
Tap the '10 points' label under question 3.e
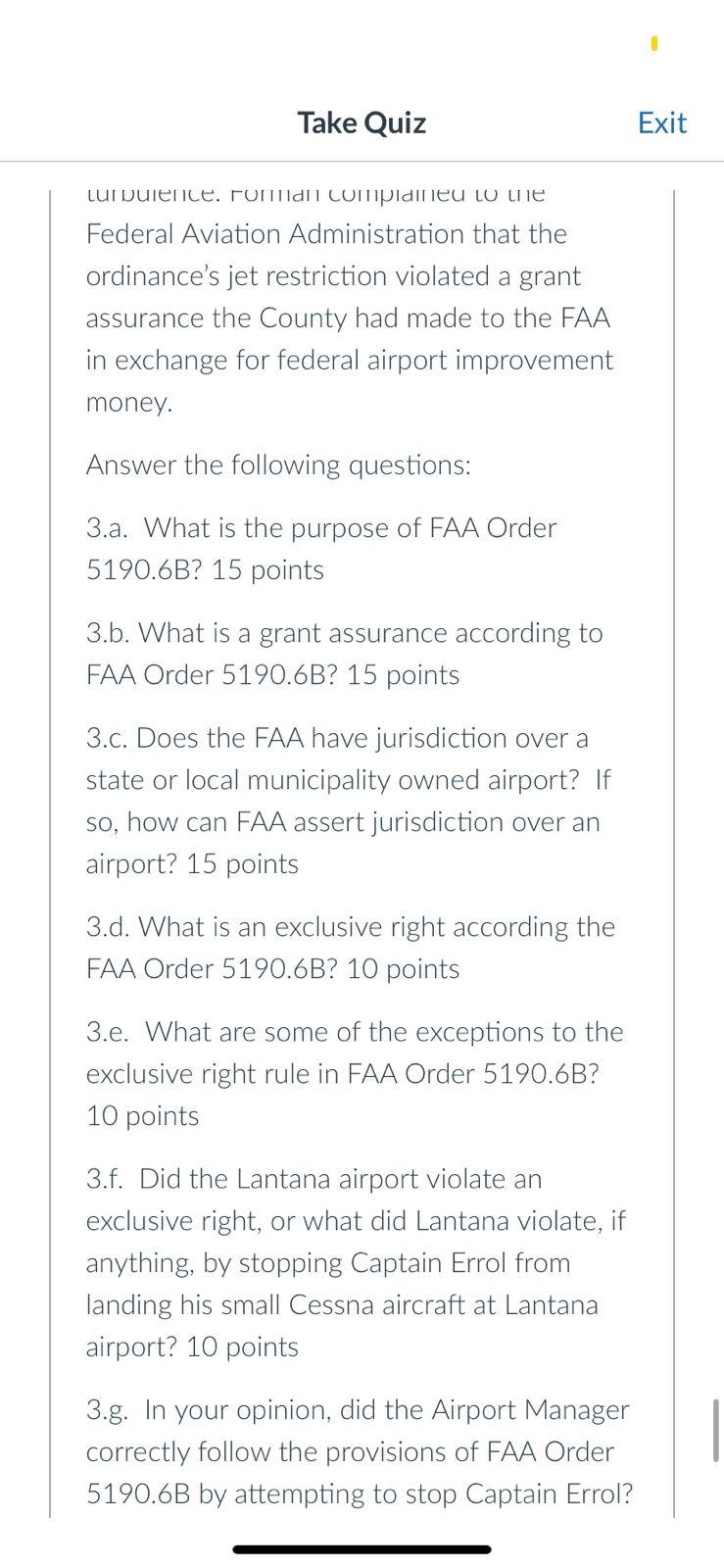click(x=142, y=1114)
